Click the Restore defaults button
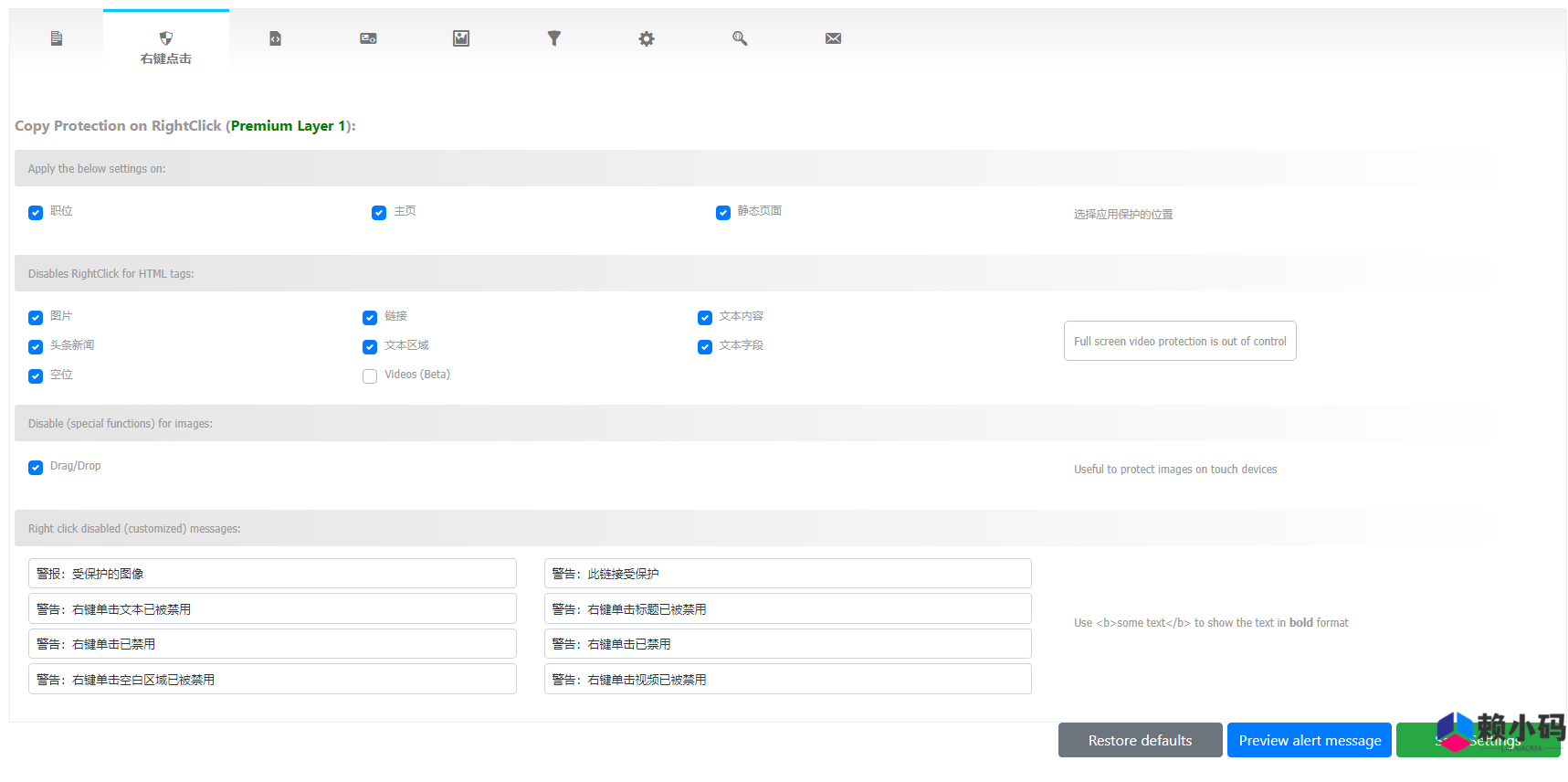The image size is (1568, 782). coord(1140,740)
